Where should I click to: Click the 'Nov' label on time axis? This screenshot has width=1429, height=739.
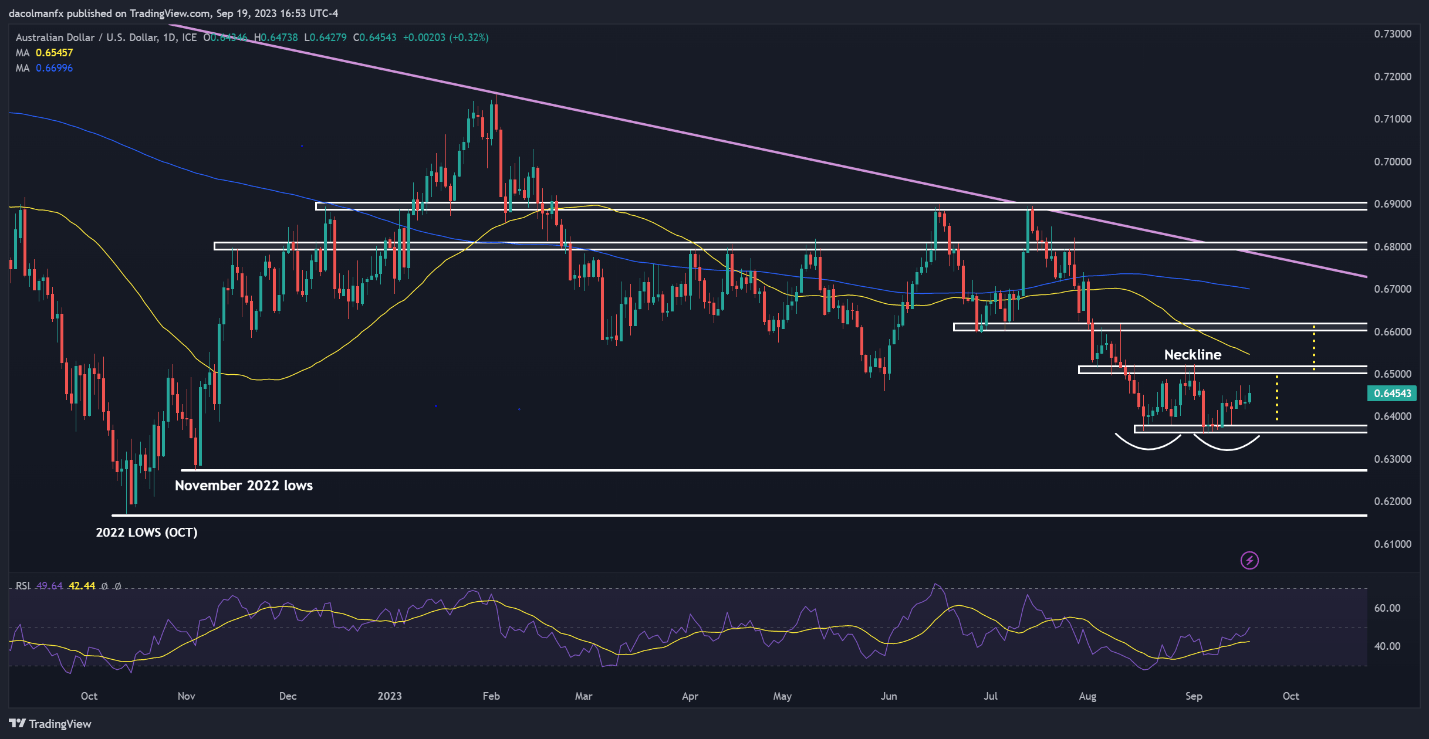[x=185, y=696]
